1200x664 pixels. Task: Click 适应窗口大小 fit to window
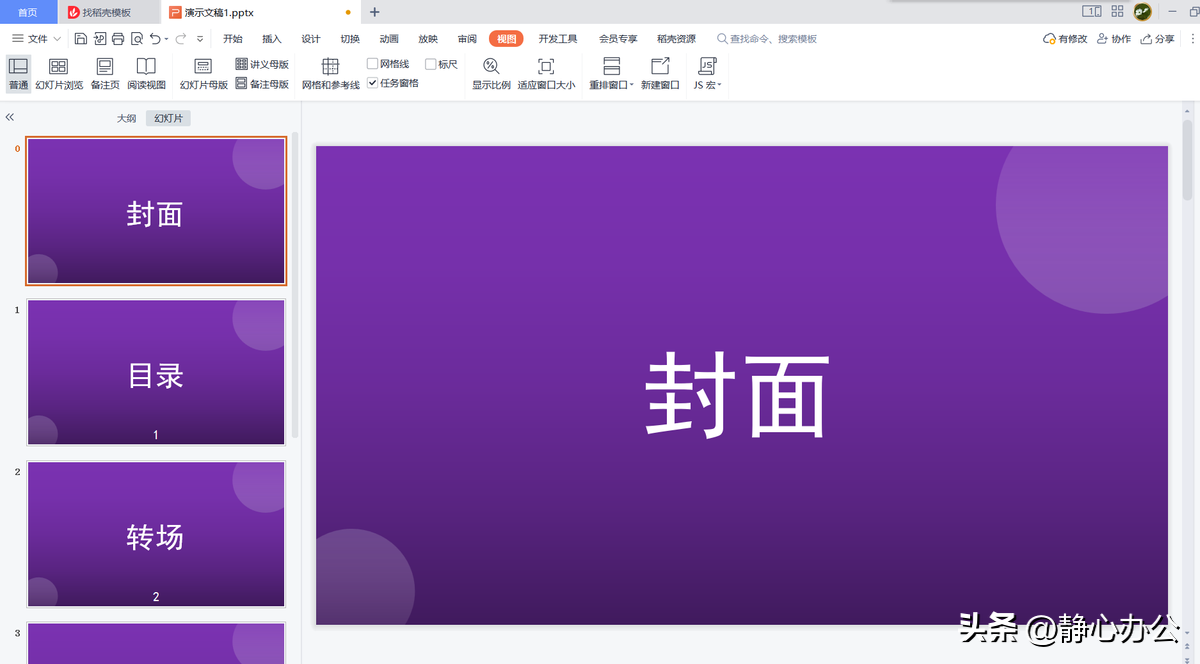[x=546, y=74]
